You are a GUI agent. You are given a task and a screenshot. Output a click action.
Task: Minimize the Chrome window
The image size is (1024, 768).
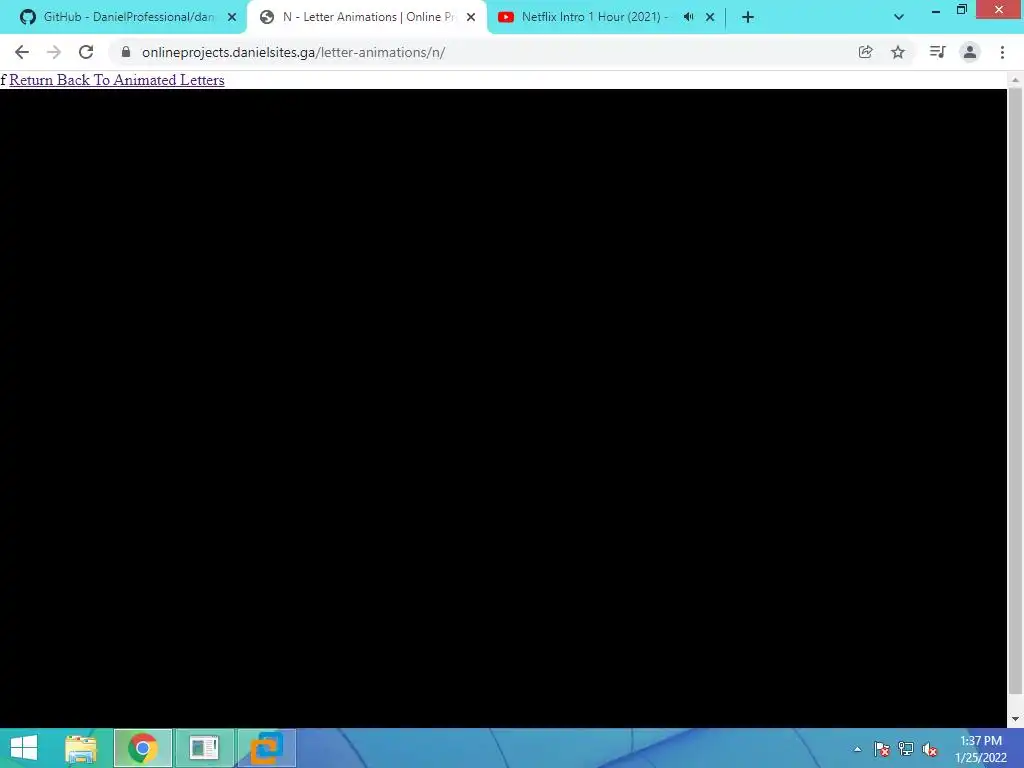(x=936, y=10)
